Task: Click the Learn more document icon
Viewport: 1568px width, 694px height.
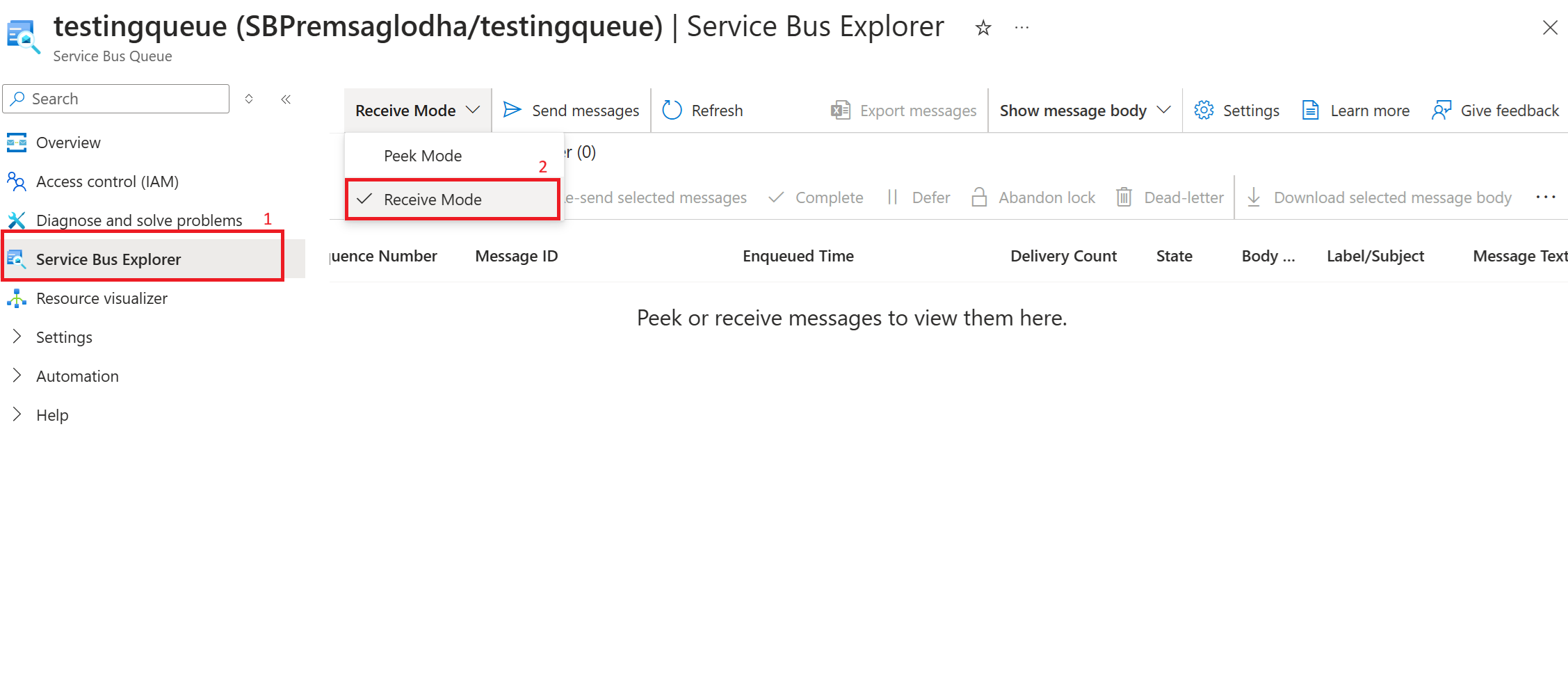Action: [1311, 110]
